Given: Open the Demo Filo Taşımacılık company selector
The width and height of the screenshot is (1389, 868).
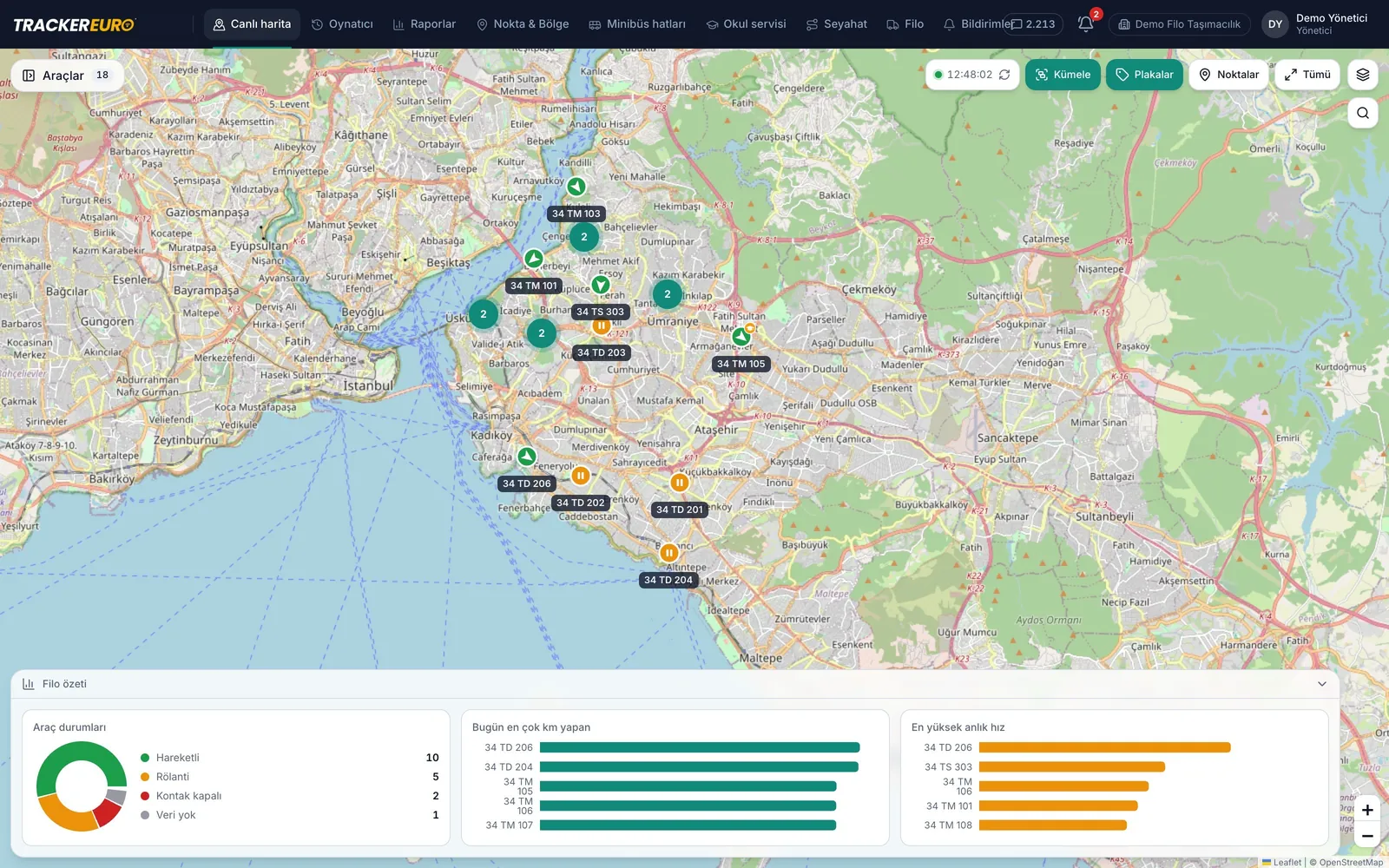Looking at the screenshot, I should (x=1180, y=24).
